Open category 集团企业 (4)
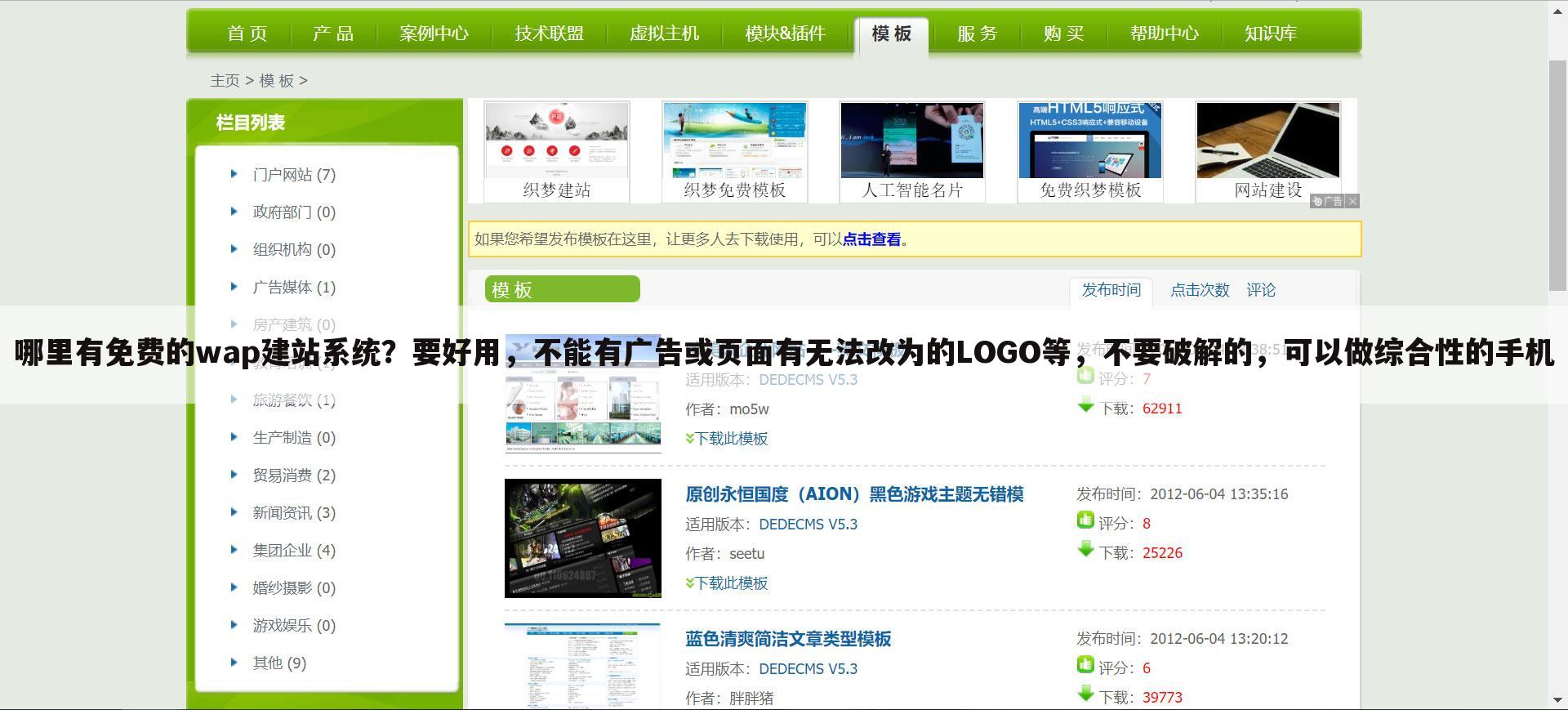 click(x=294, y=551)
